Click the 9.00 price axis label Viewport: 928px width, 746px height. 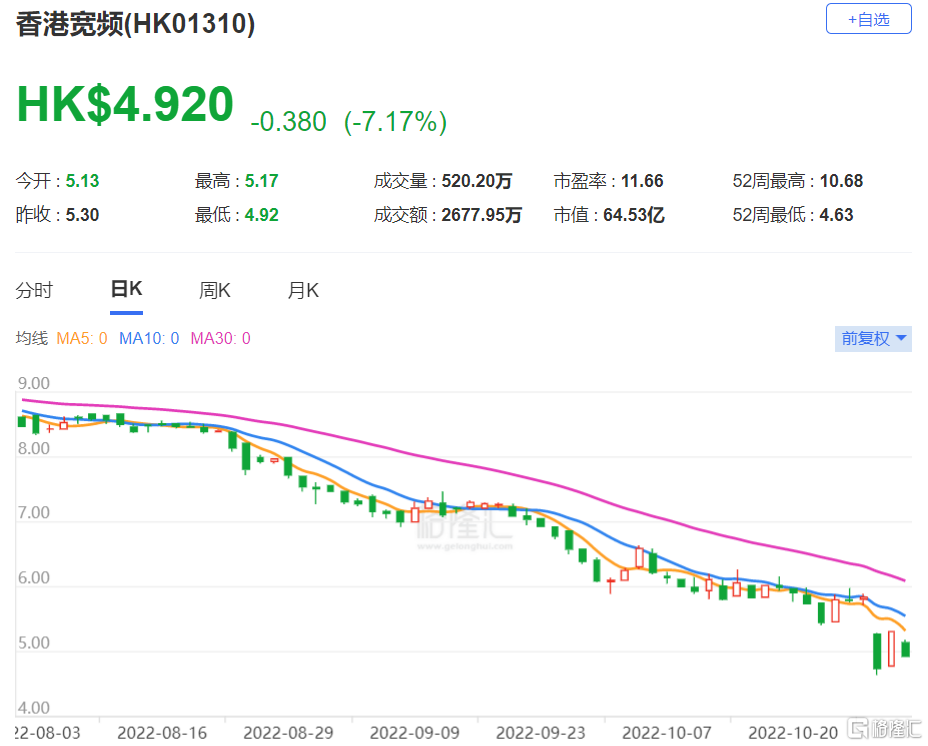(34, 383)
